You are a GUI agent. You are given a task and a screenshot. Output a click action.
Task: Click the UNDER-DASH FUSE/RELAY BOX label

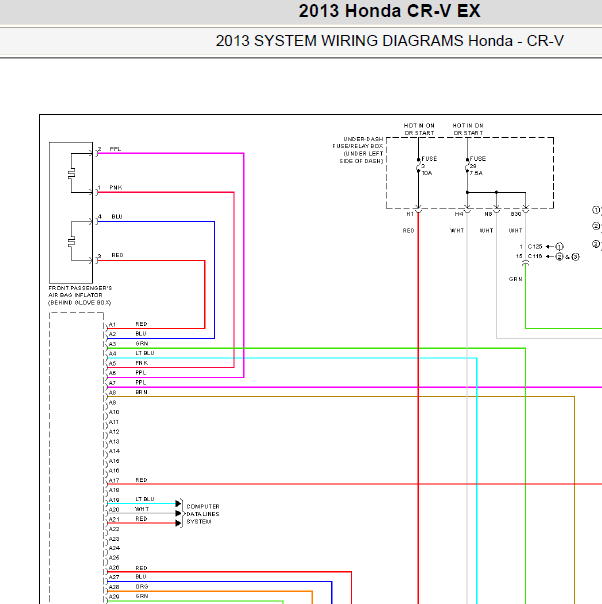pyautogui.click(x=358, y=150)
